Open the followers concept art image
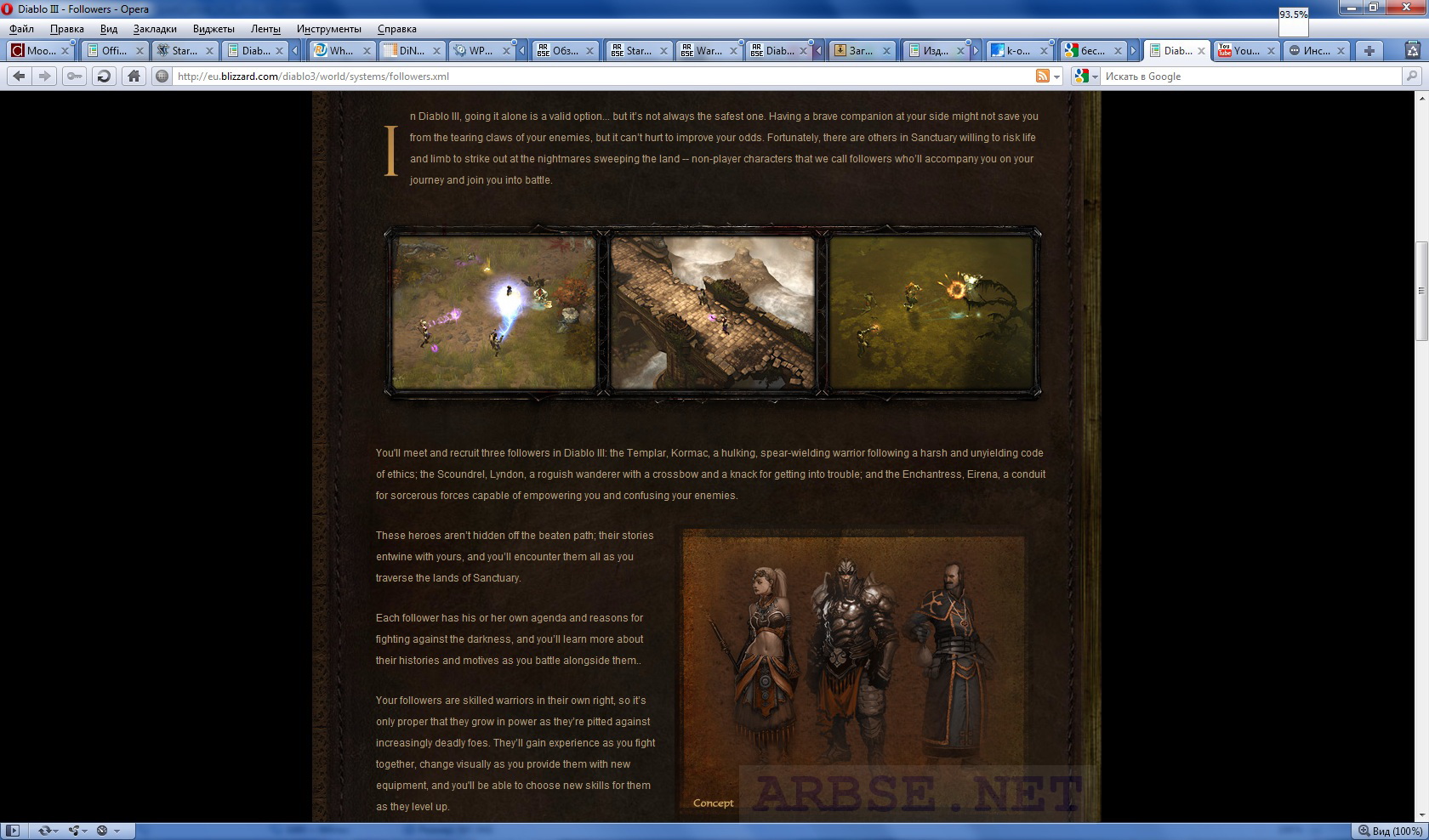The height and width of the screenshot is (840, 1429). 854,672
